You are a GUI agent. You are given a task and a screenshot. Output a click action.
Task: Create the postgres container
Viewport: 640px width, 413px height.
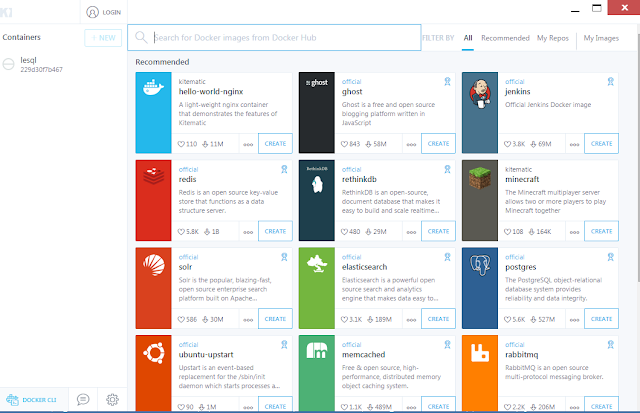(601, 319)
